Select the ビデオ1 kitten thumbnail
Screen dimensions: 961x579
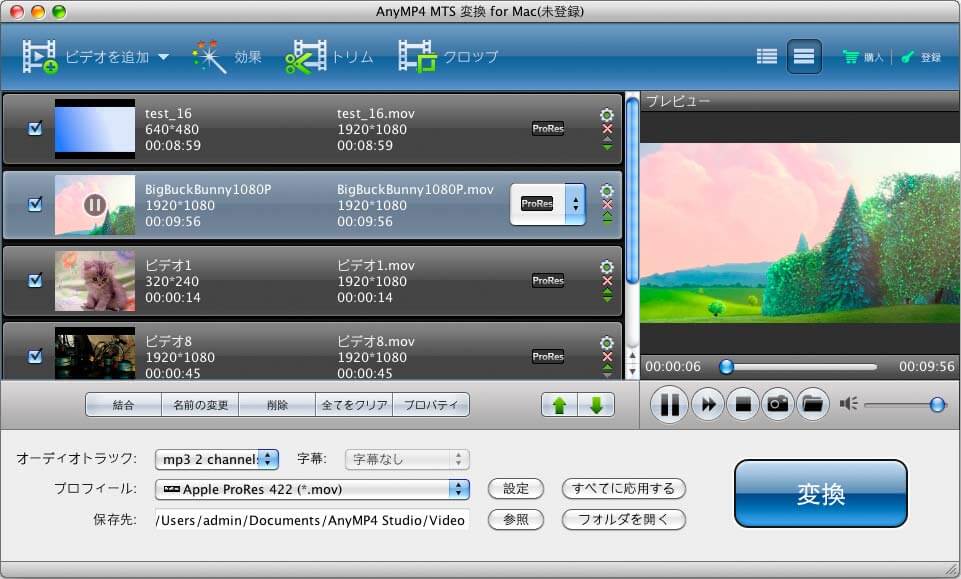[x=95, y=281]
